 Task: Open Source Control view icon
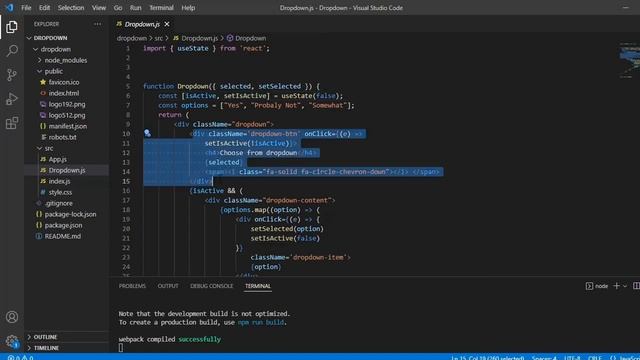point(12,75)
